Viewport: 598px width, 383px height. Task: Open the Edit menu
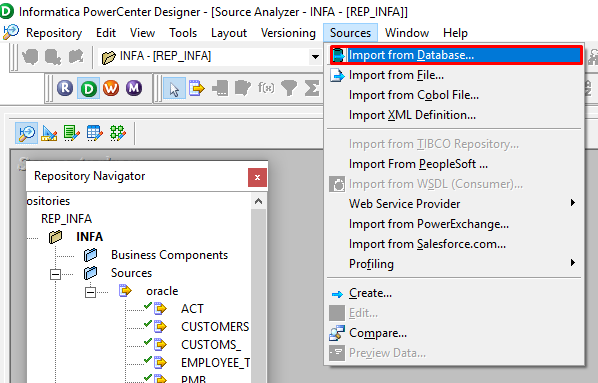coord(106,33)
